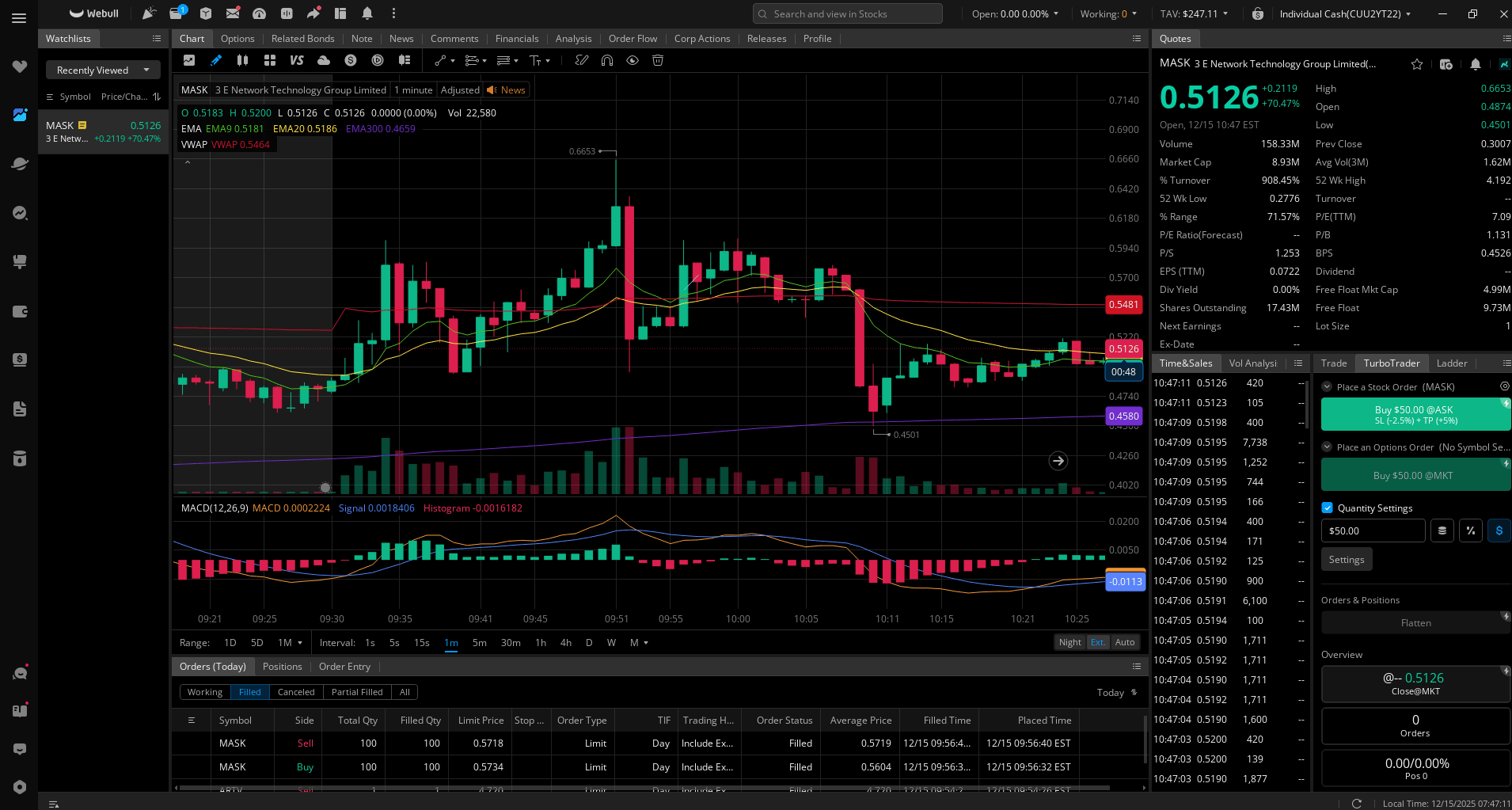Collapse the Place an Options Order section

[1327, 447]
